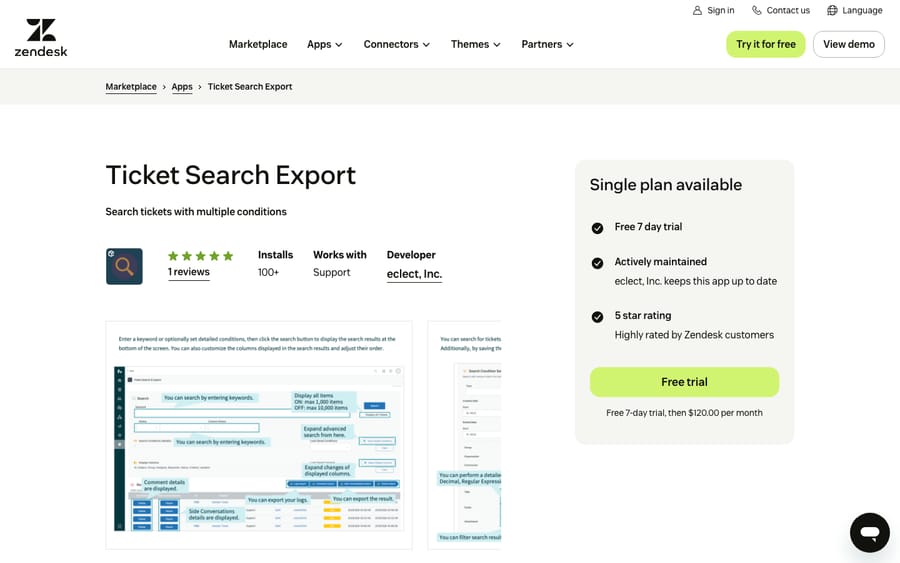Click the Installs 100+ value
Screen dimensions: 900x563
click(268, 273)
